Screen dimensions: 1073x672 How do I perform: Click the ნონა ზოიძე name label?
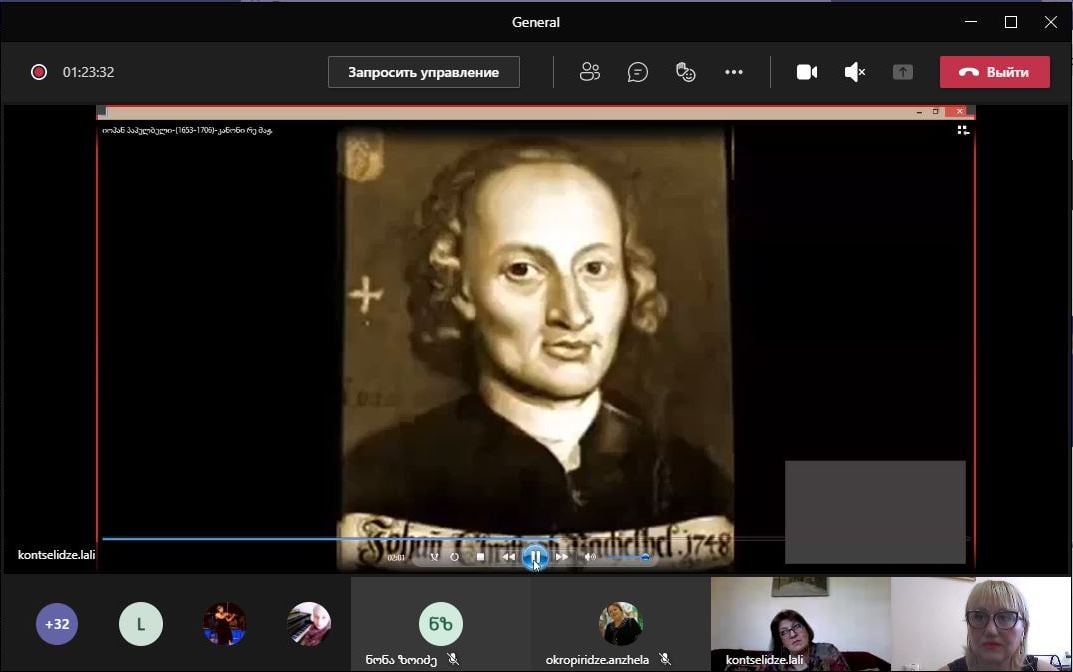pos(401,660)
